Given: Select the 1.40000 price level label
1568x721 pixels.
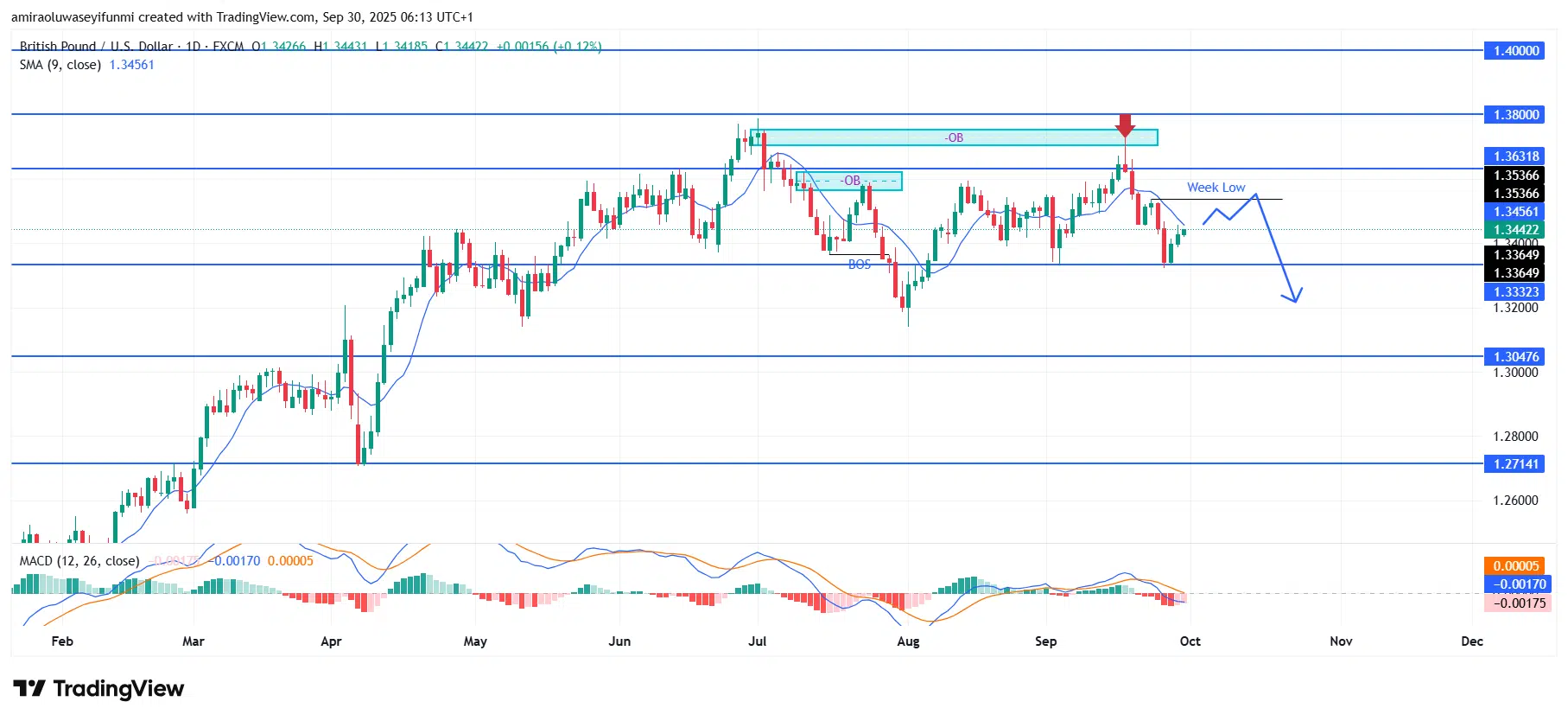Looking at the screenshot, I should pyautogui.click(x=1516, y=51).
